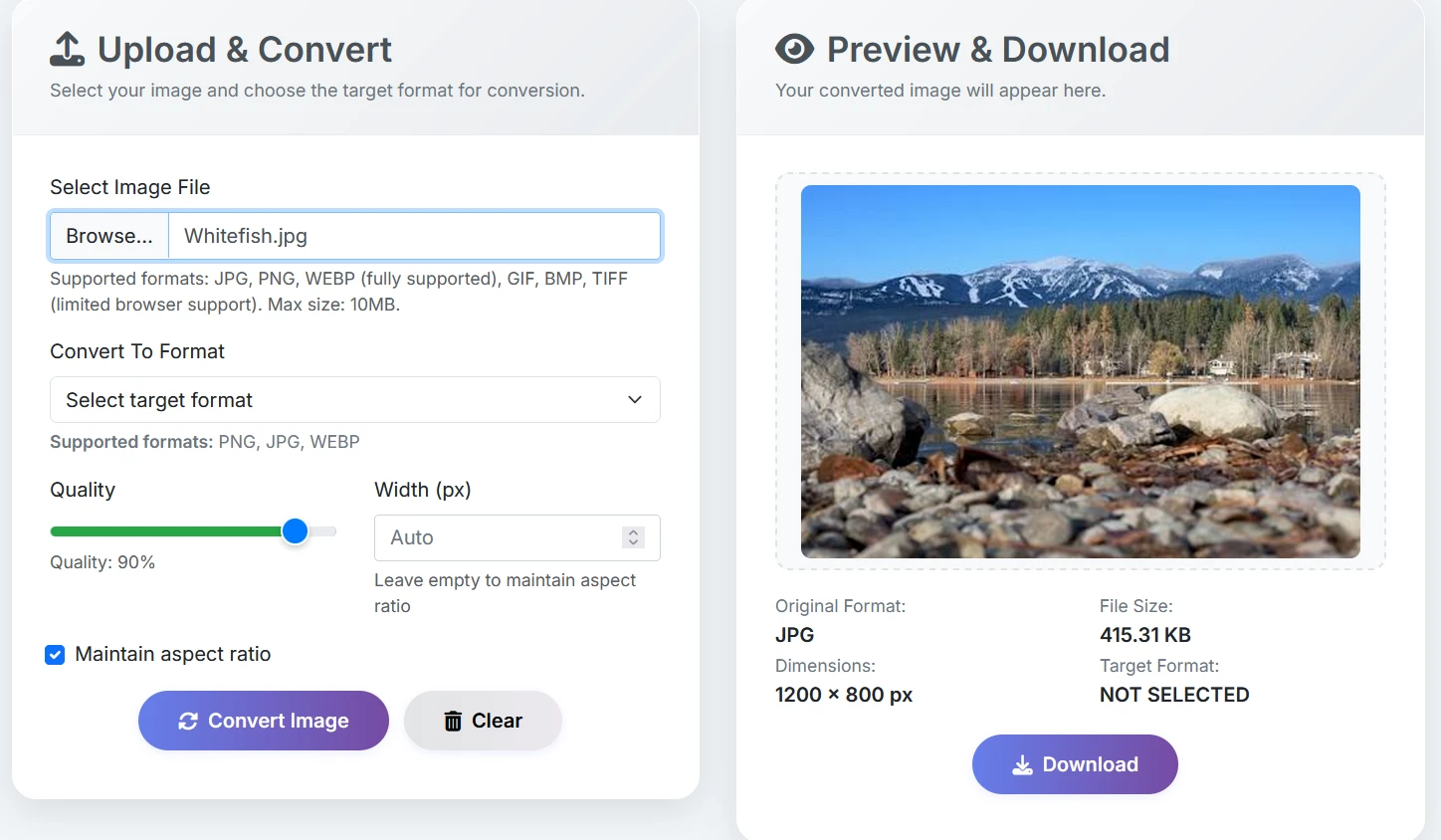Uncheck the Maintain aspect ratio checkbox
The image size is (1441, 840).
coord(55,654)
